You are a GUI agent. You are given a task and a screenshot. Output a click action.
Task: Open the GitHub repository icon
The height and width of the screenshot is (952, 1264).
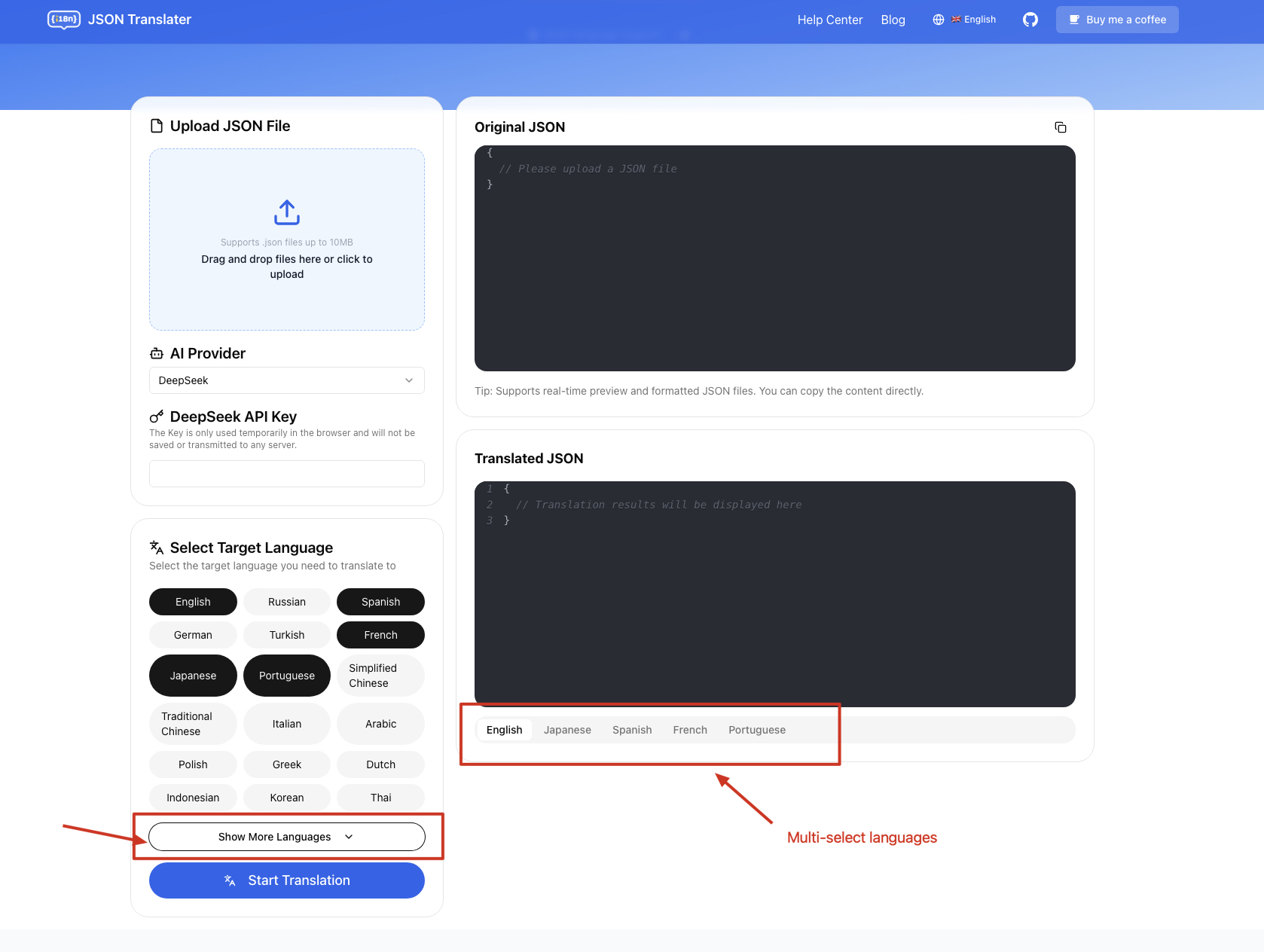coord(1030,20)
